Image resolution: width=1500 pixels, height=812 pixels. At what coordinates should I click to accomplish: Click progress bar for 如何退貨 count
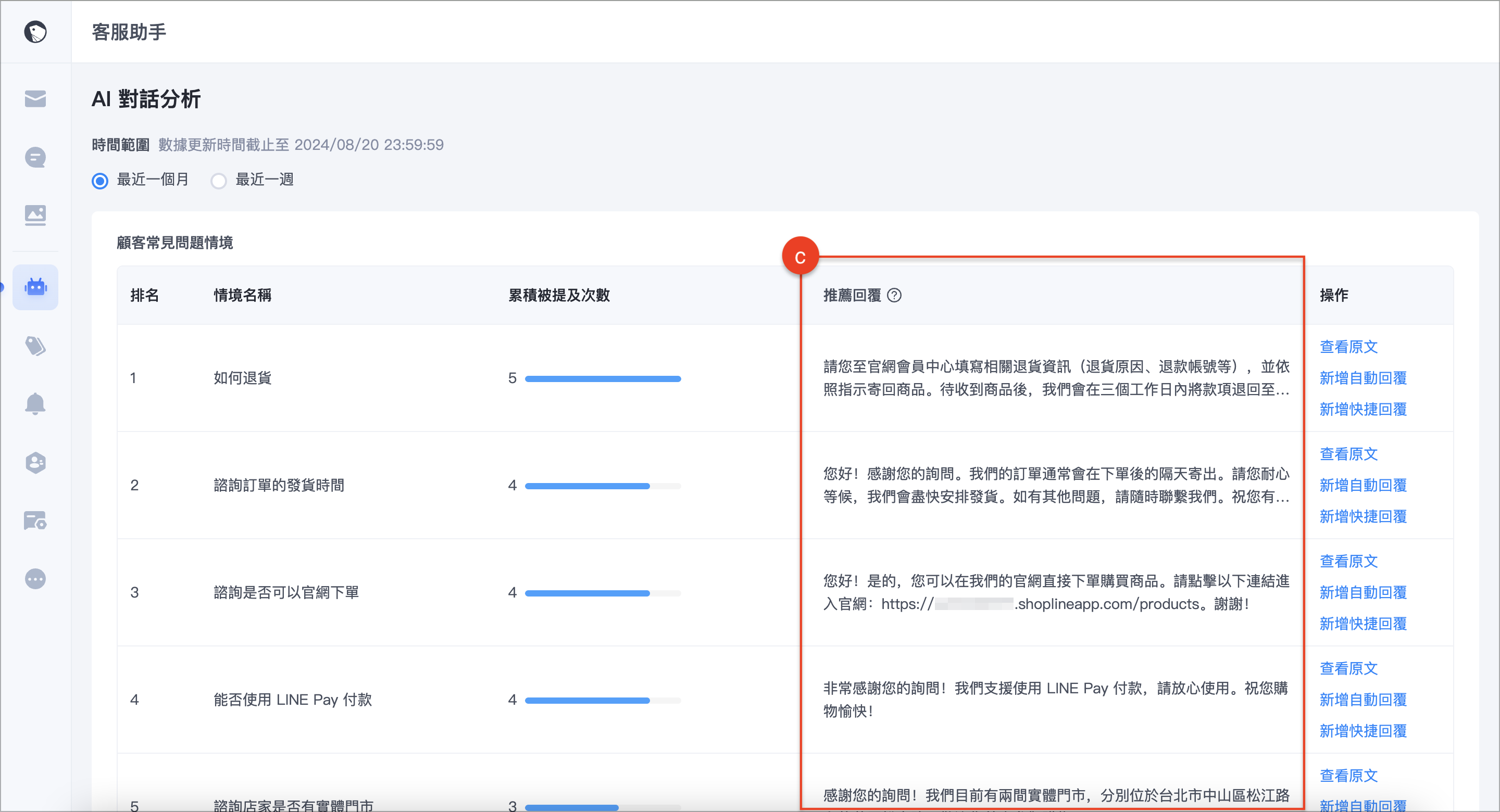click(x=603, y=379)
